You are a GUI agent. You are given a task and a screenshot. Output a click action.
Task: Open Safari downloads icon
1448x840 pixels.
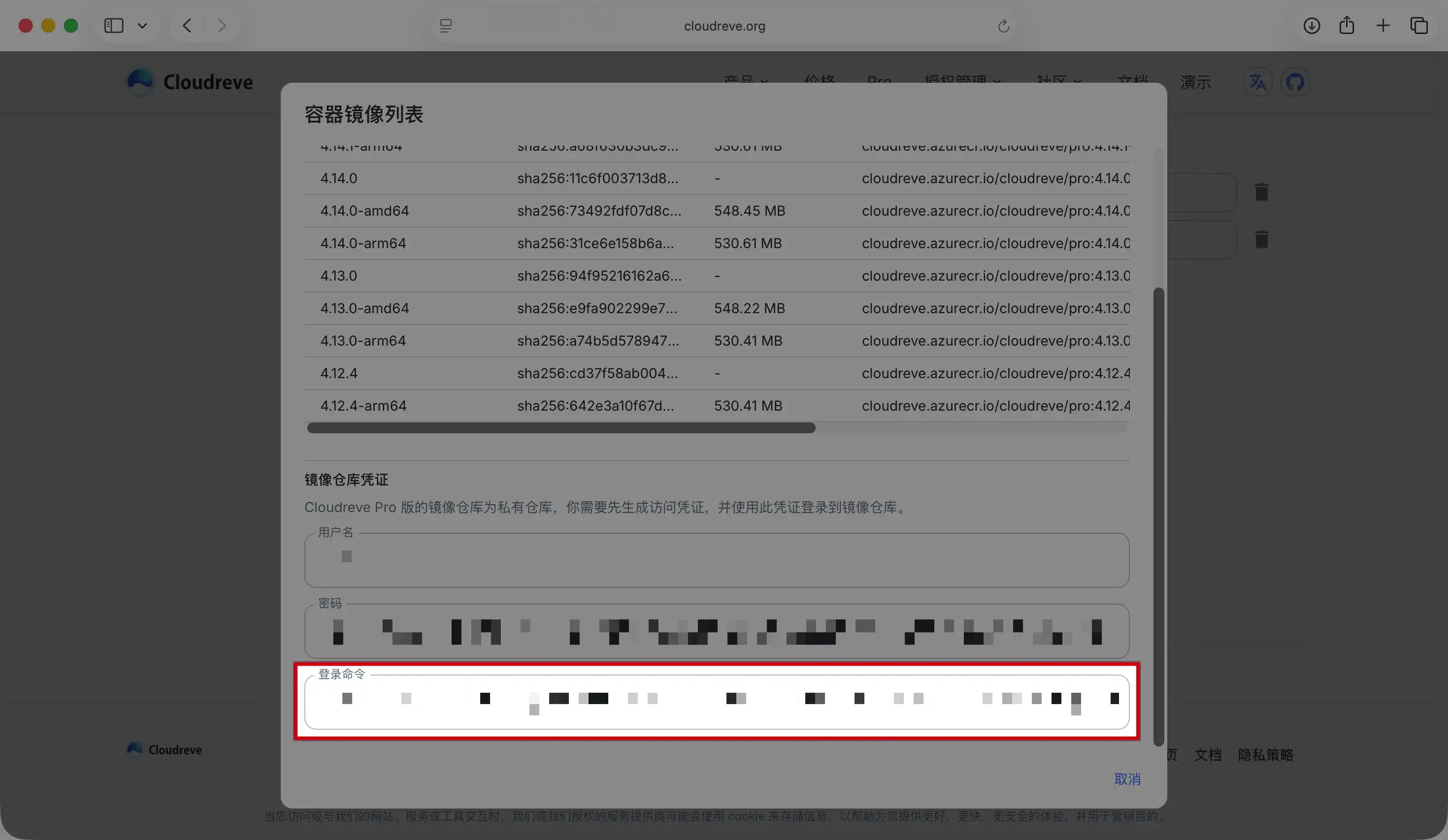(x=1311, y=25)
